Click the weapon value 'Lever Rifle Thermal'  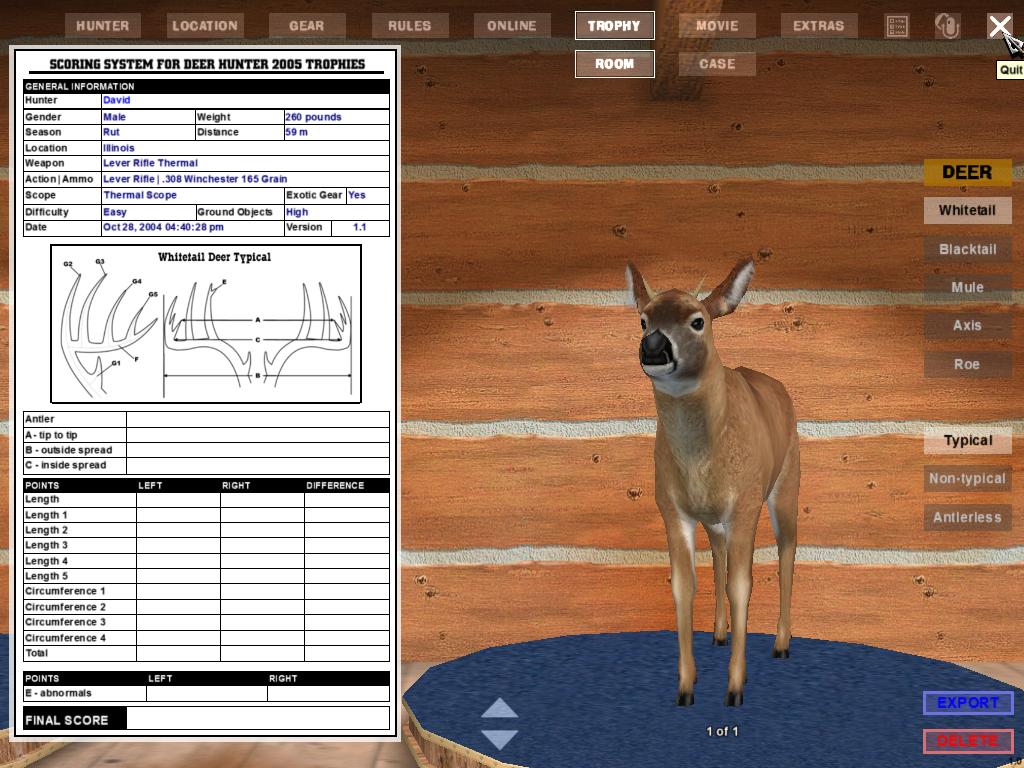(150, 163)
